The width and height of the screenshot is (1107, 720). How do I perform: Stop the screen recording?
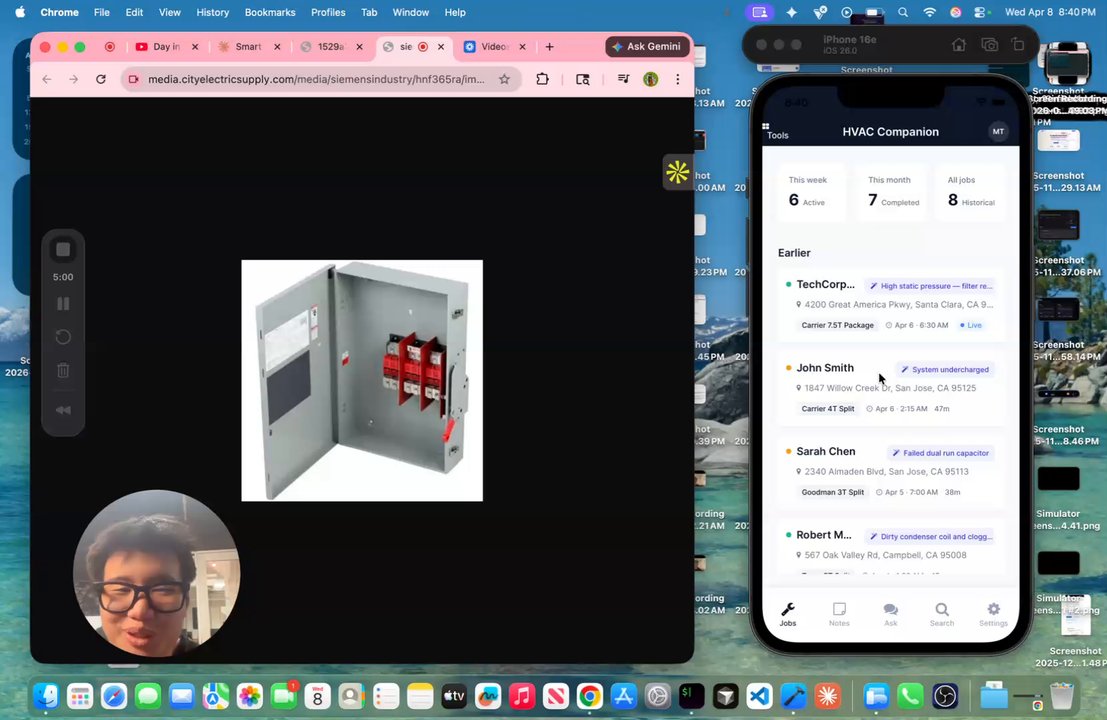(x=63, y=249)
